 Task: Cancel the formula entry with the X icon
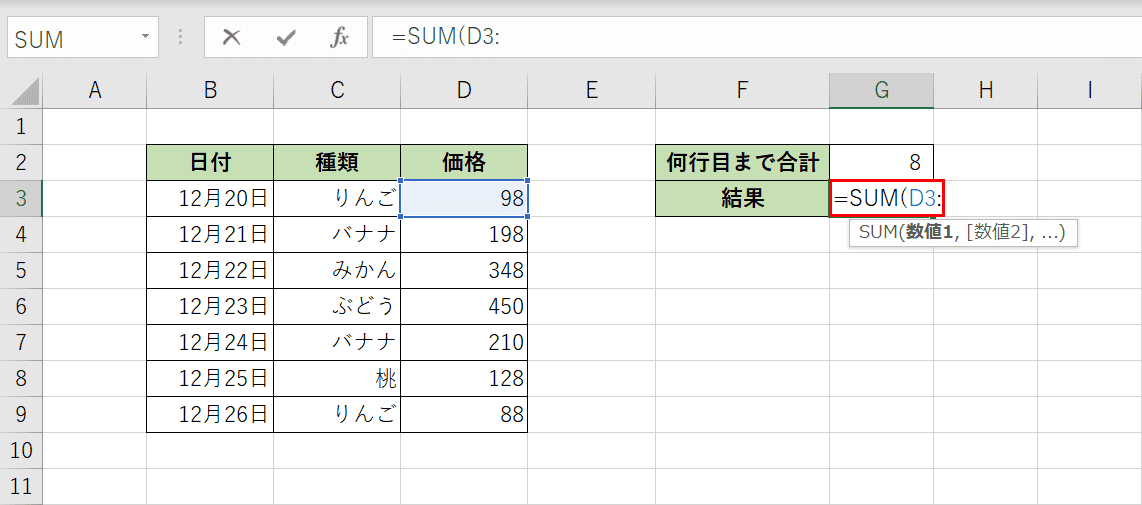232,38
